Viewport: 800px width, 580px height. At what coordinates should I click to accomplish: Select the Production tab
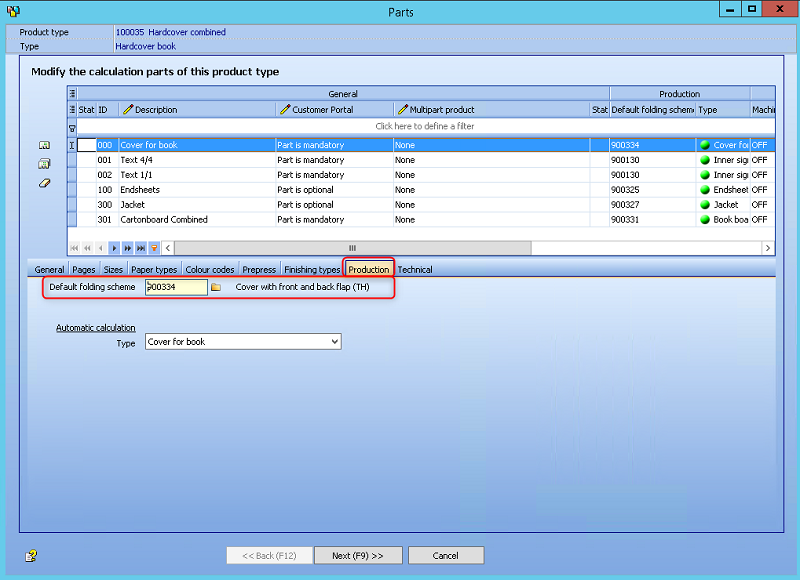(368, 269)
